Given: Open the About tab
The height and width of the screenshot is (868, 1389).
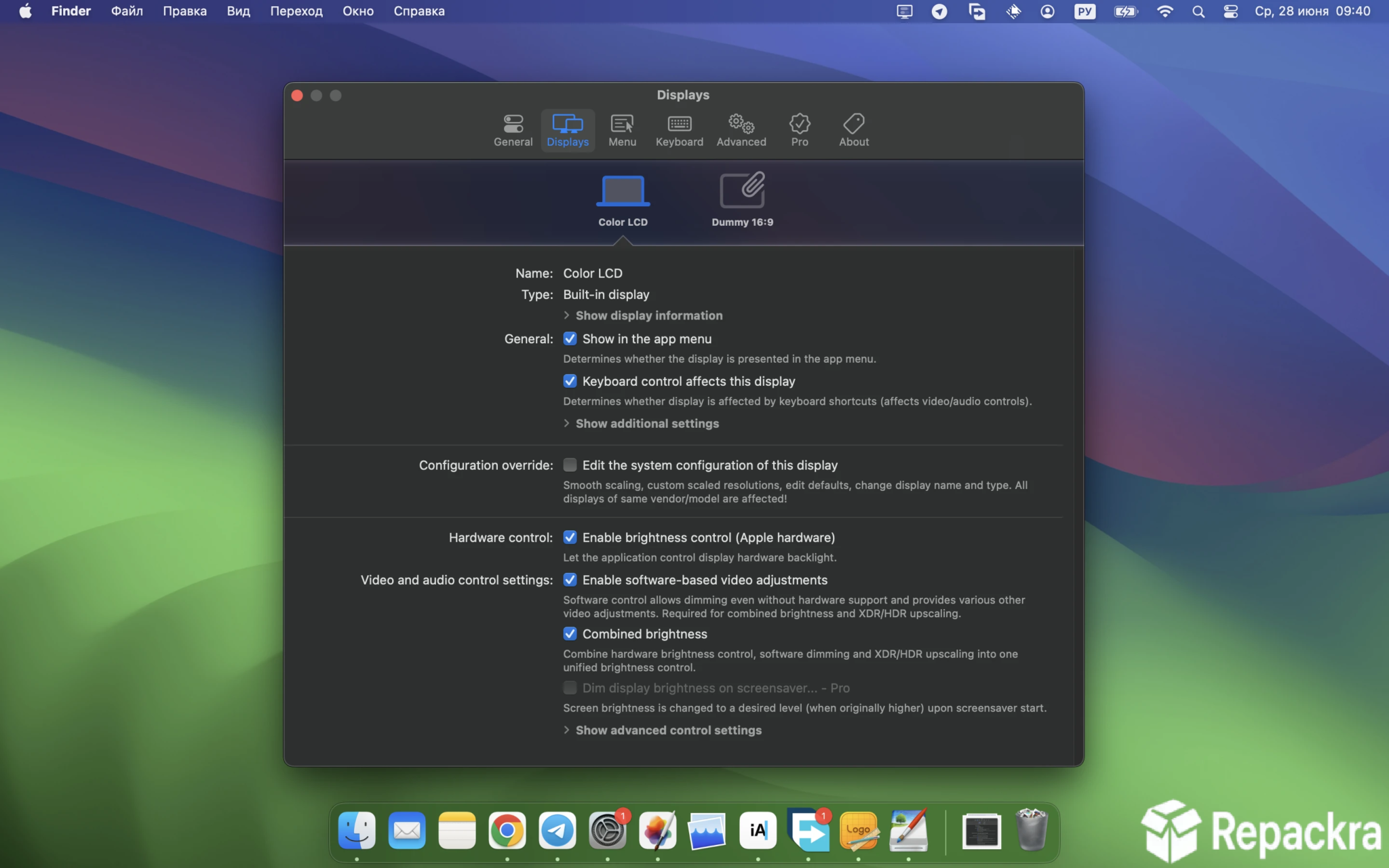Looking at the screenshot, I should 853,130.
